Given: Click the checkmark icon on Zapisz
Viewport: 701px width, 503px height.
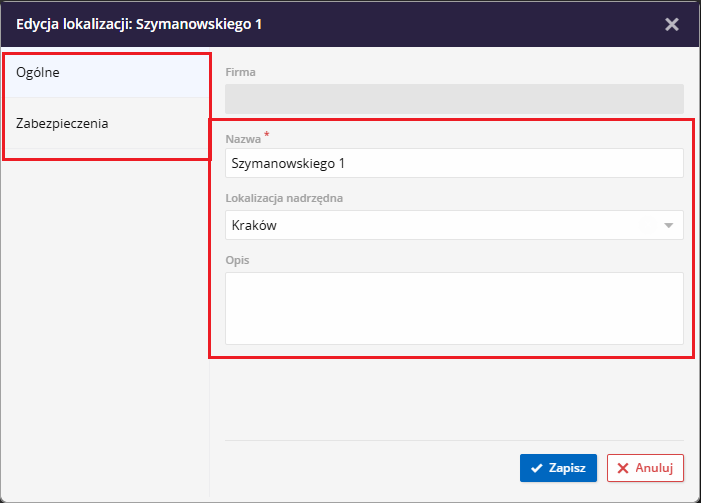Looking at the screenshot, I should (537, 467).
